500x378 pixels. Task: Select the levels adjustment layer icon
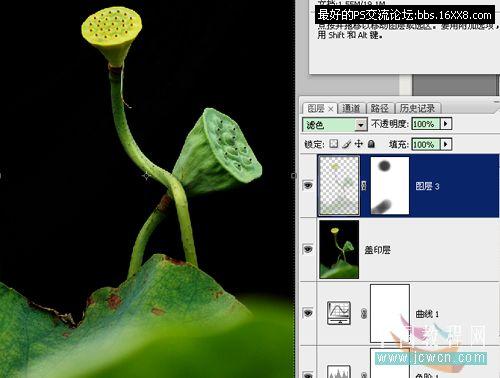(x=339, y=372)
